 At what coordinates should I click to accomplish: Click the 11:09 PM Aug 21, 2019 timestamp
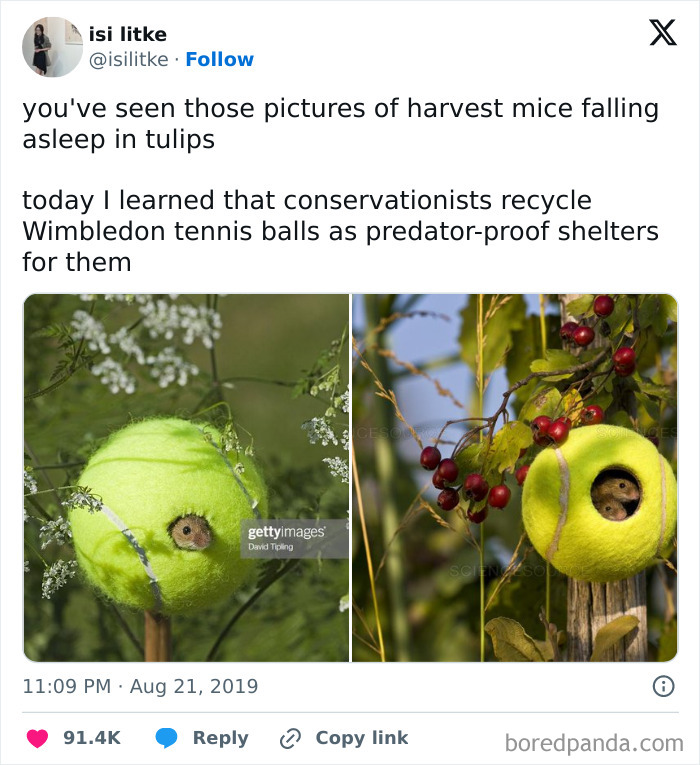point(140,686)
